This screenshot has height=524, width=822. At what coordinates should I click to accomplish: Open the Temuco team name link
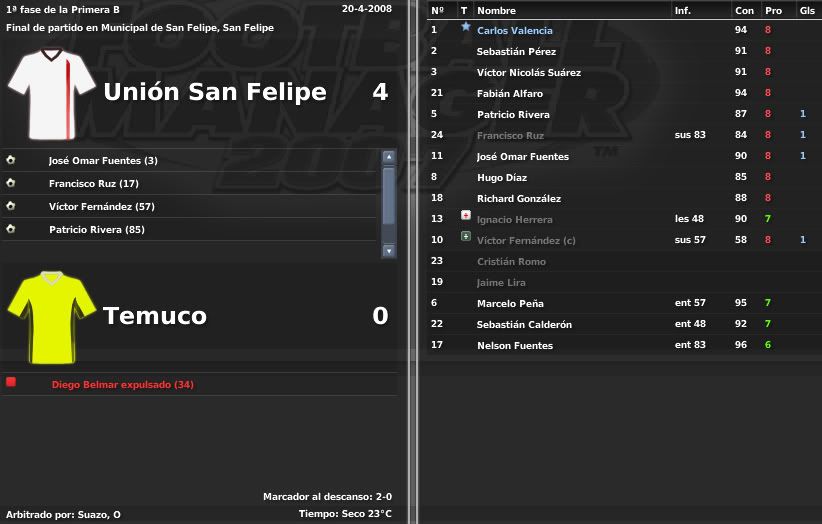point(155,315)
